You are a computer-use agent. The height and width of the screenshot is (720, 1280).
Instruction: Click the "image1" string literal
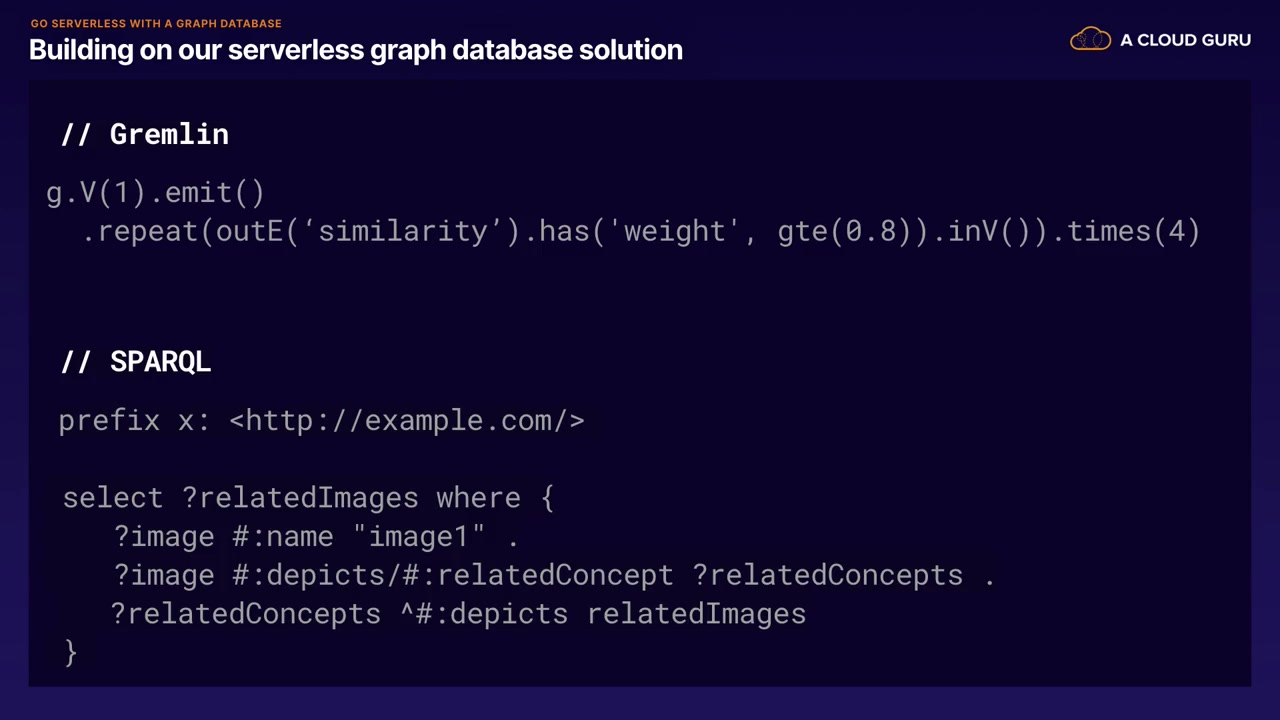click(x=419, y=537)
